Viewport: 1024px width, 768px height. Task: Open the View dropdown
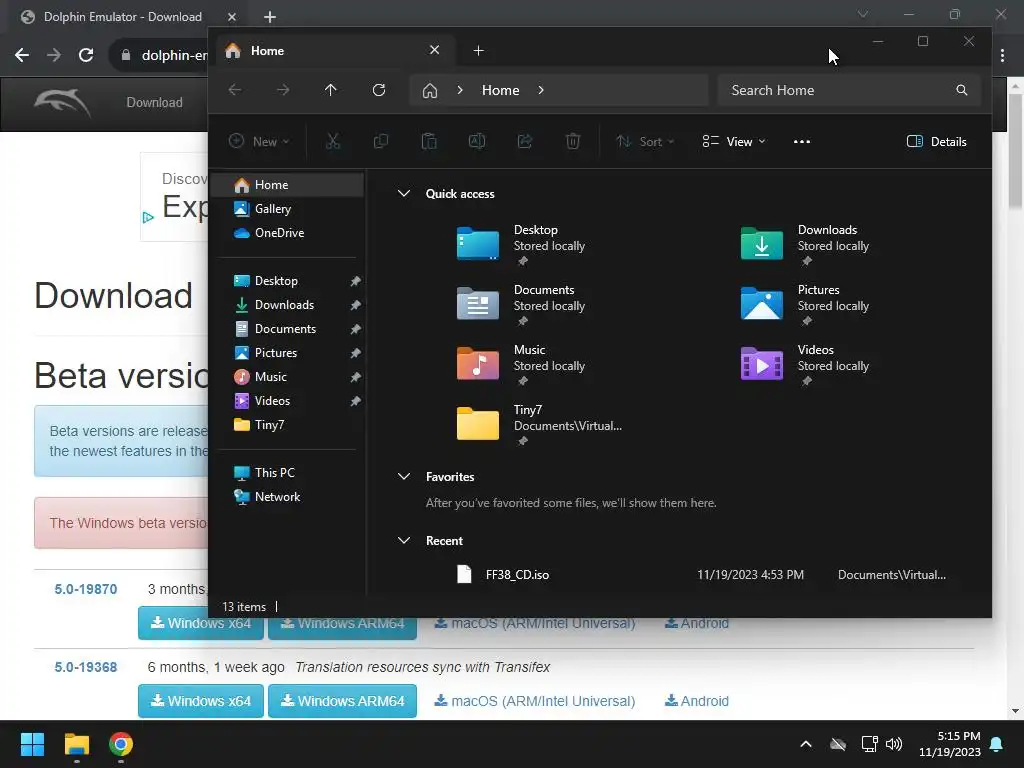(x=733, y=142)
